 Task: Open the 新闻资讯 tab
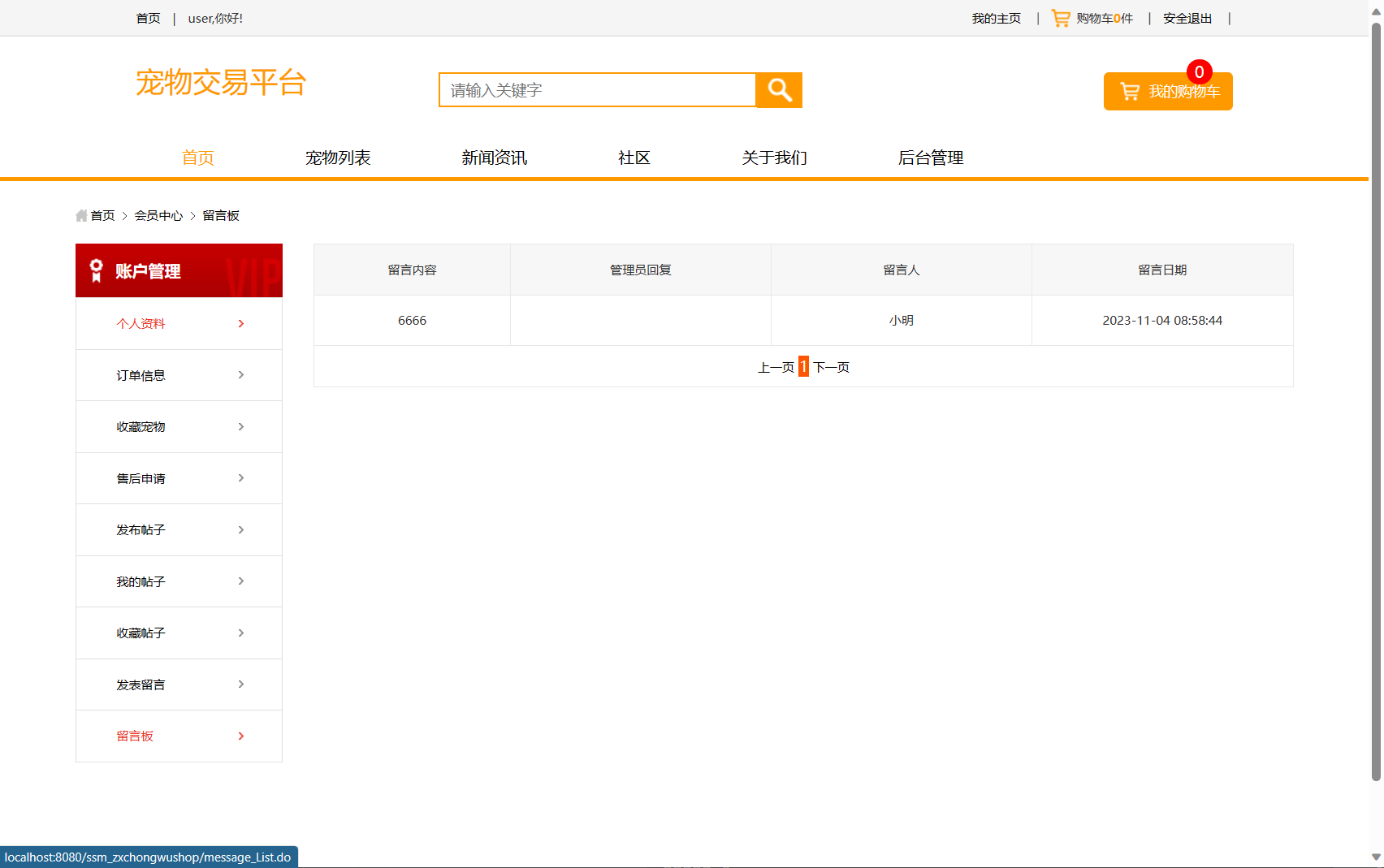click(493, 158)
